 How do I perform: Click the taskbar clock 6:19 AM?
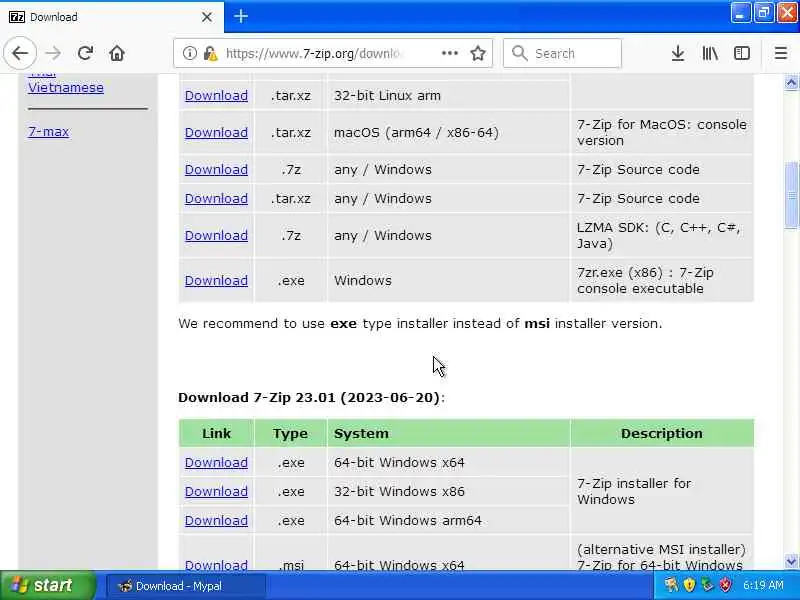pyautogui.click(x=763, y=585)
